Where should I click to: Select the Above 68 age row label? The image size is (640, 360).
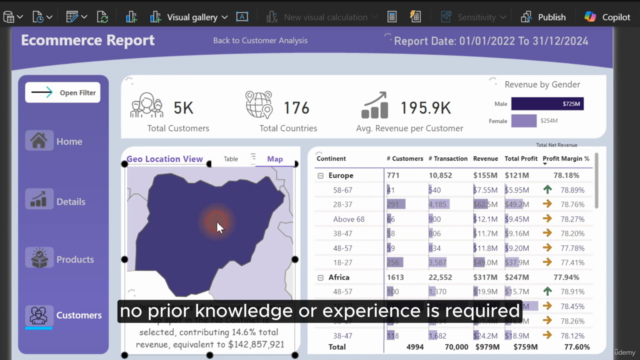point(349,219)
